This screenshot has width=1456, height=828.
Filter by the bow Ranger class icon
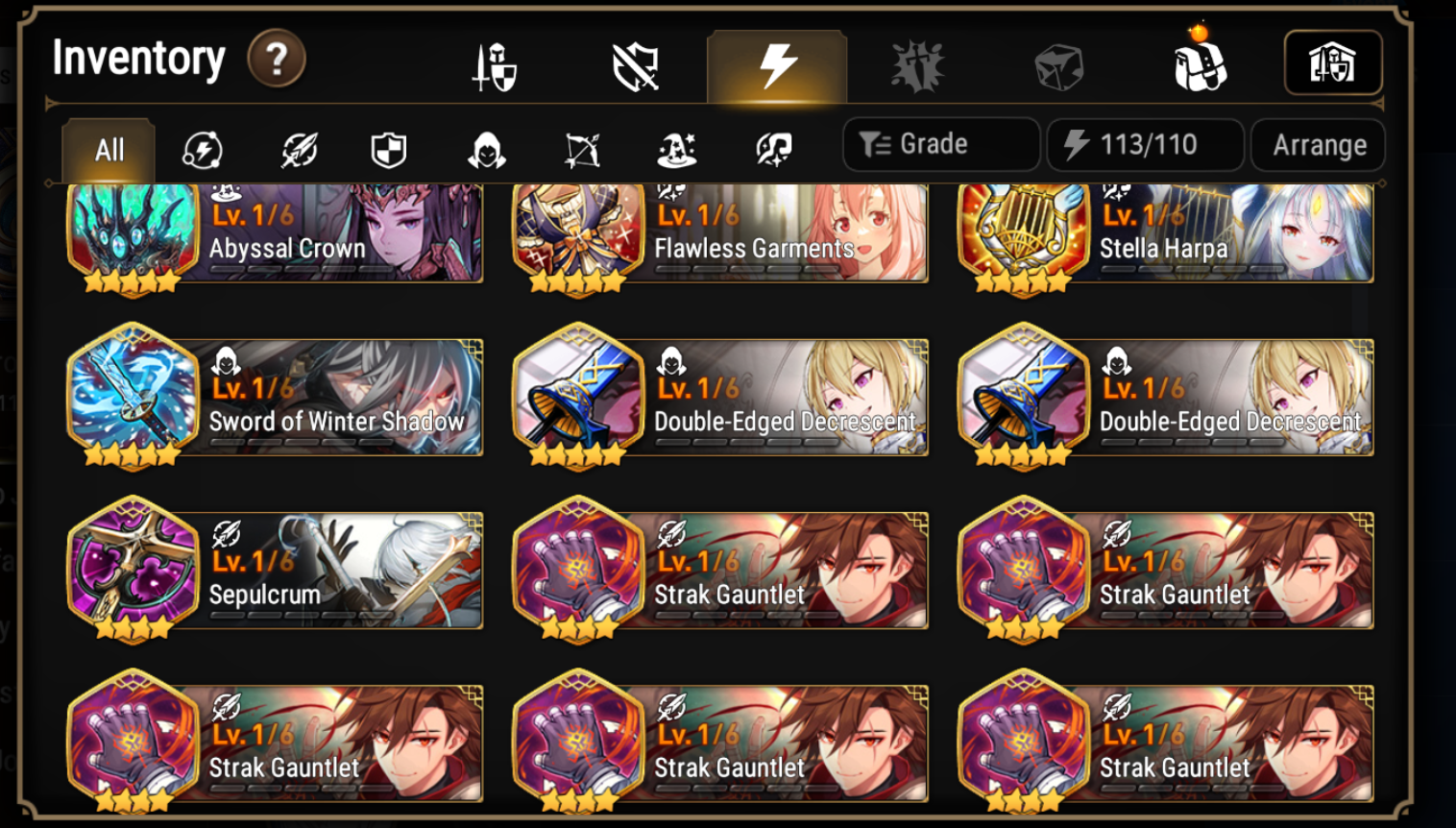pyautogui.click(x=582, y=150)
